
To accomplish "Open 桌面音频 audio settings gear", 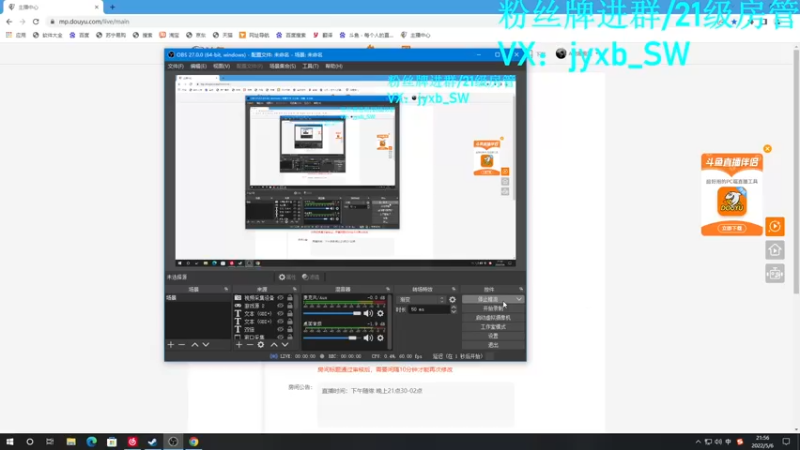I will 380,338.
